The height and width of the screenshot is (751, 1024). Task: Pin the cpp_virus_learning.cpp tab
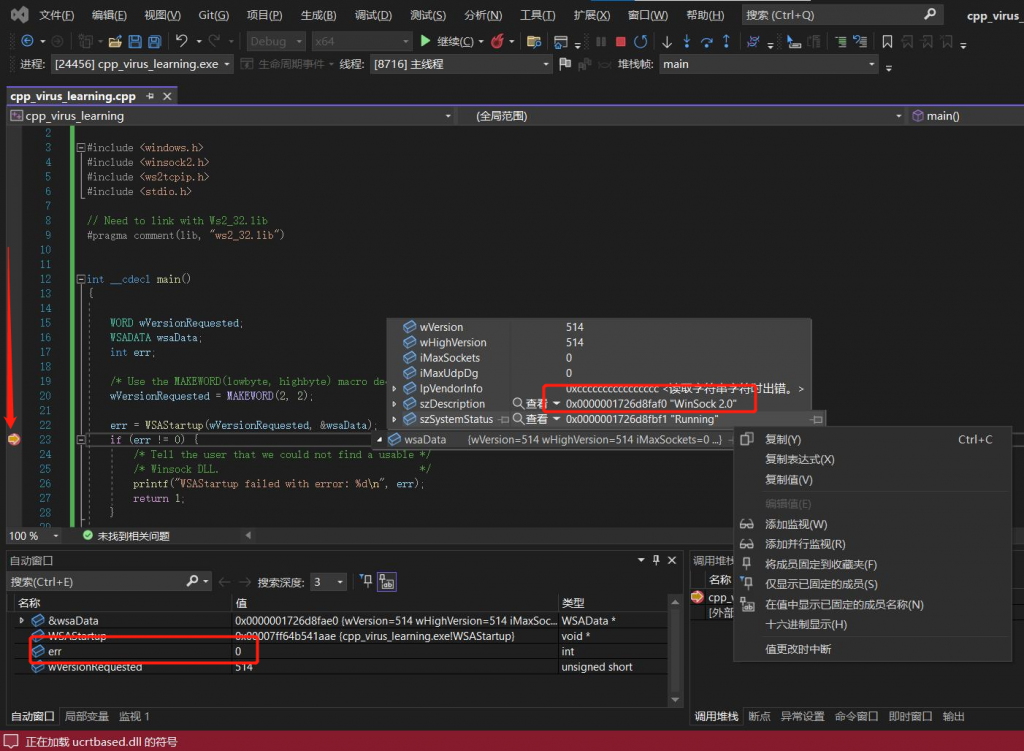(x=150, y=96)
